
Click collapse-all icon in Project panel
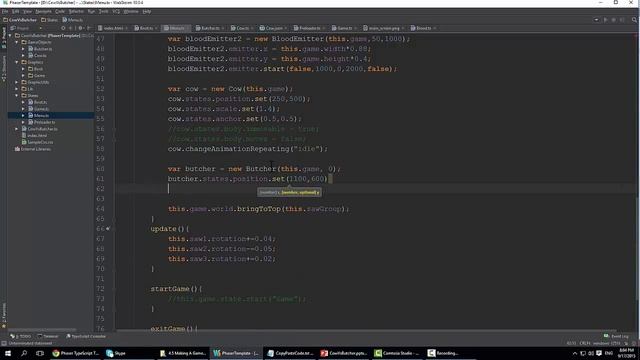pos(71,28)
